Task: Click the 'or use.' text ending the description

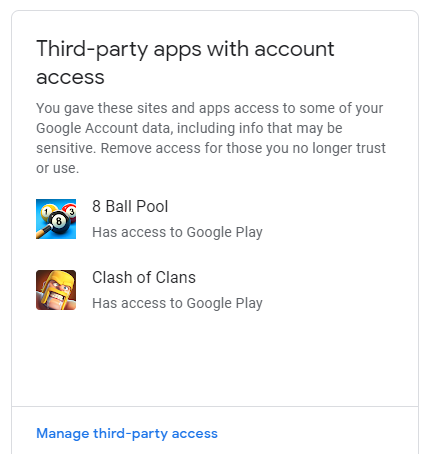Action: [57, 168]
